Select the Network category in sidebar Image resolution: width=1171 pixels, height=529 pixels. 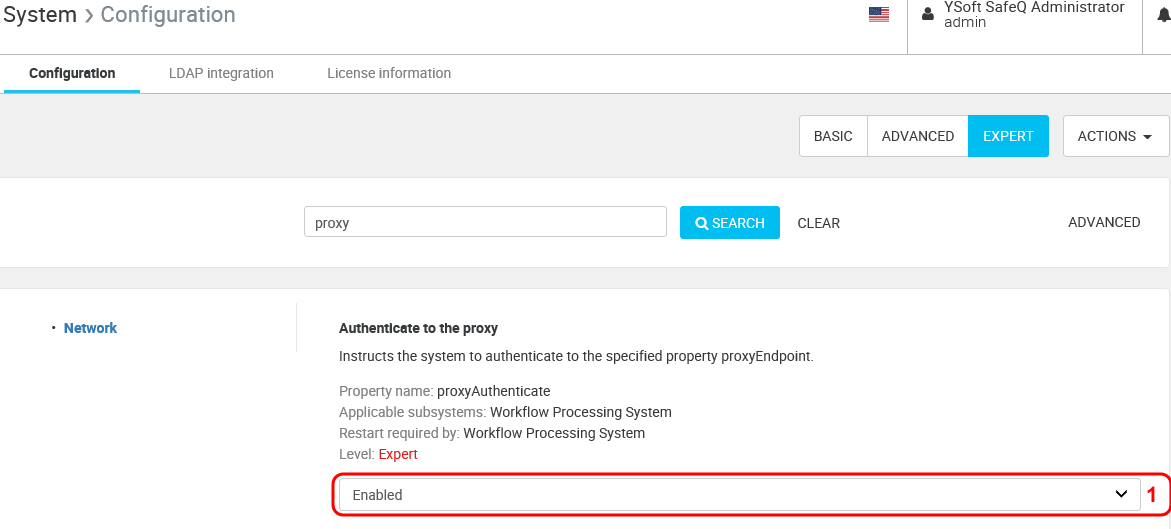click(90, 328)
